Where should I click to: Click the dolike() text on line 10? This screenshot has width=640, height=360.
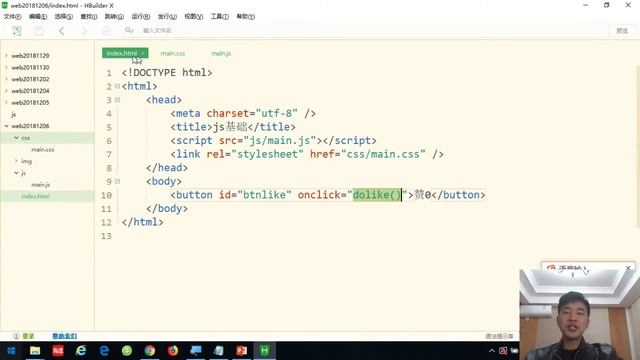click(377, 195)
